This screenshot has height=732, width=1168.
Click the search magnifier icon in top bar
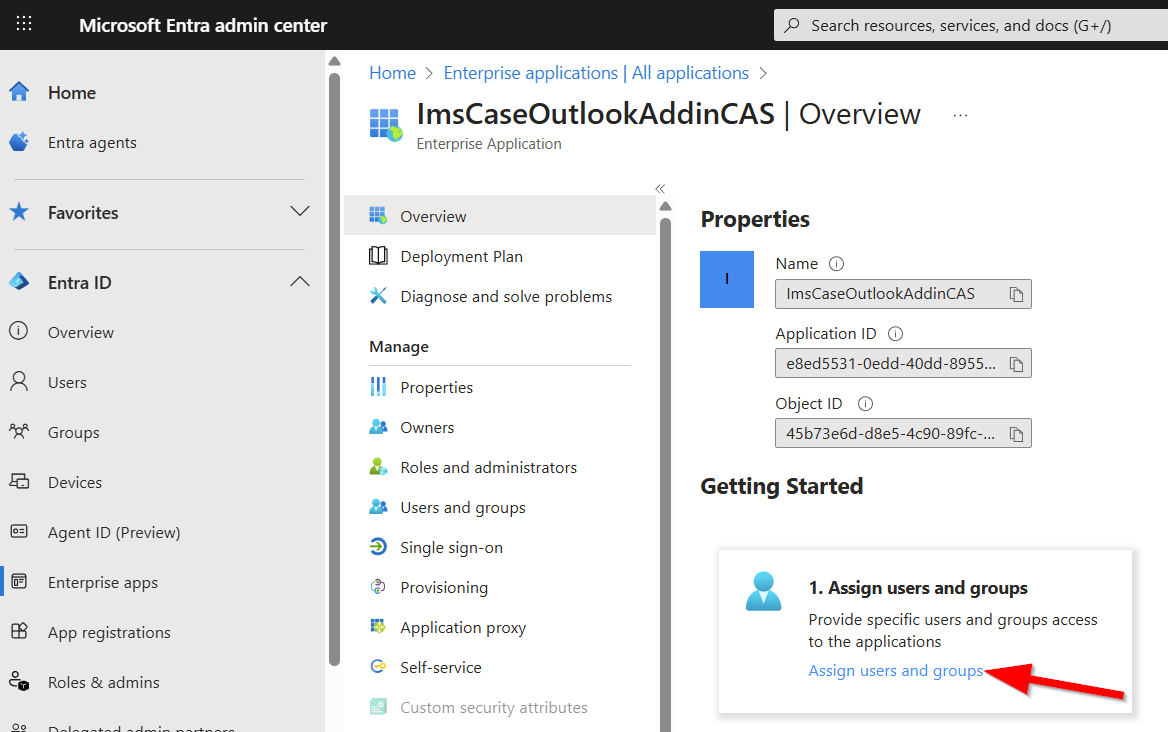coord(793,25)
